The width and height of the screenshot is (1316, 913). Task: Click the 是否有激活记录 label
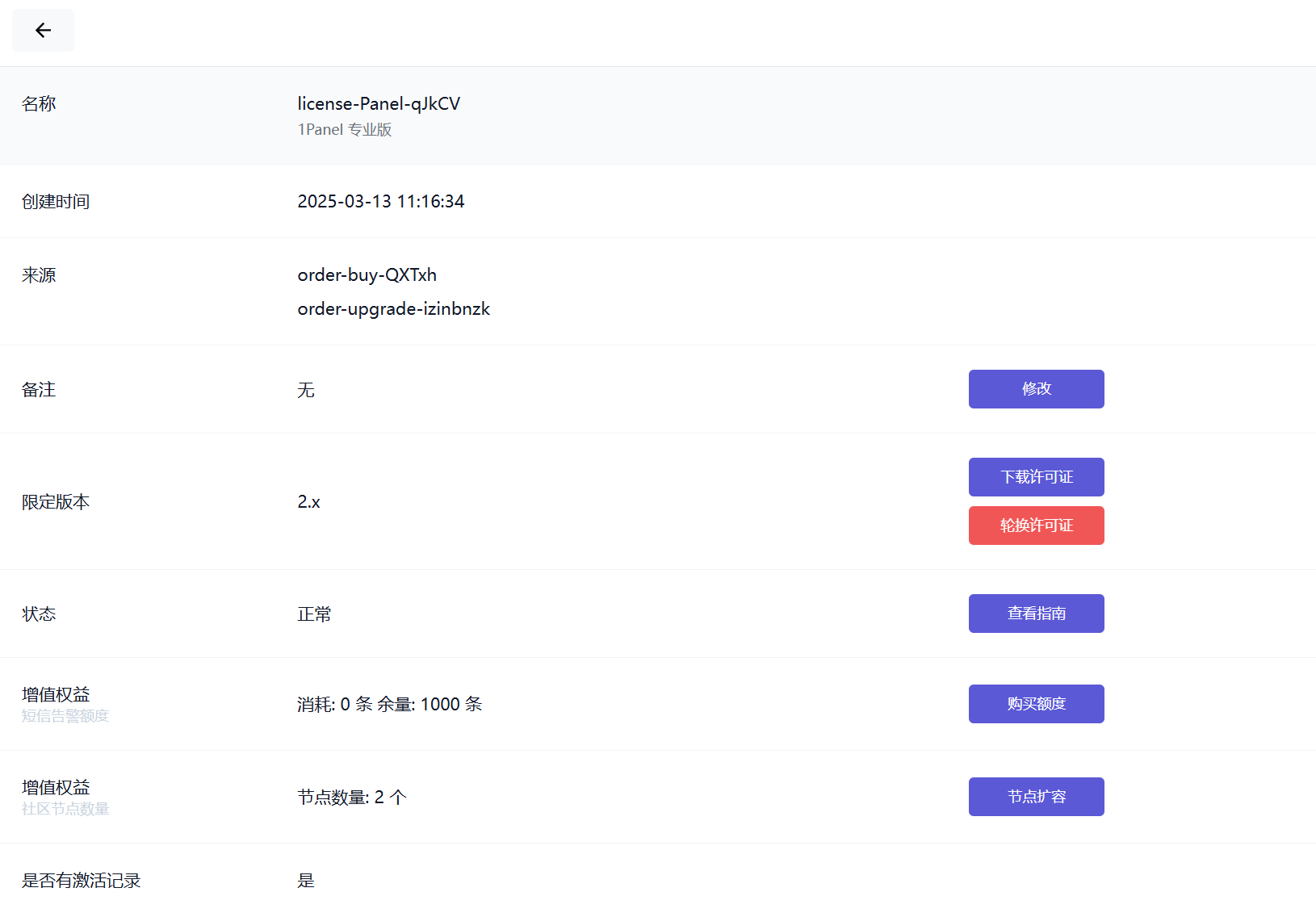click(82, 881)
